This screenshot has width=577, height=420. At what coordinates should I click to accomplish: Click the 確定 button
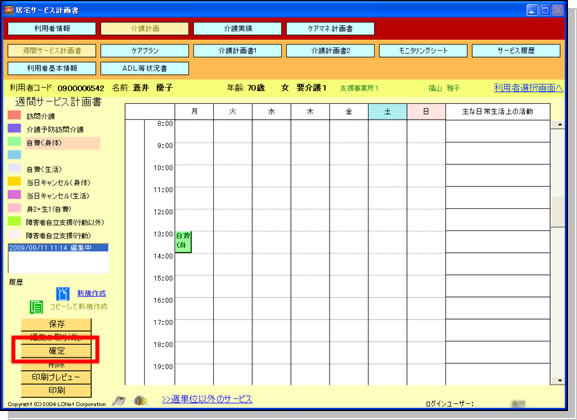[56, 351]
